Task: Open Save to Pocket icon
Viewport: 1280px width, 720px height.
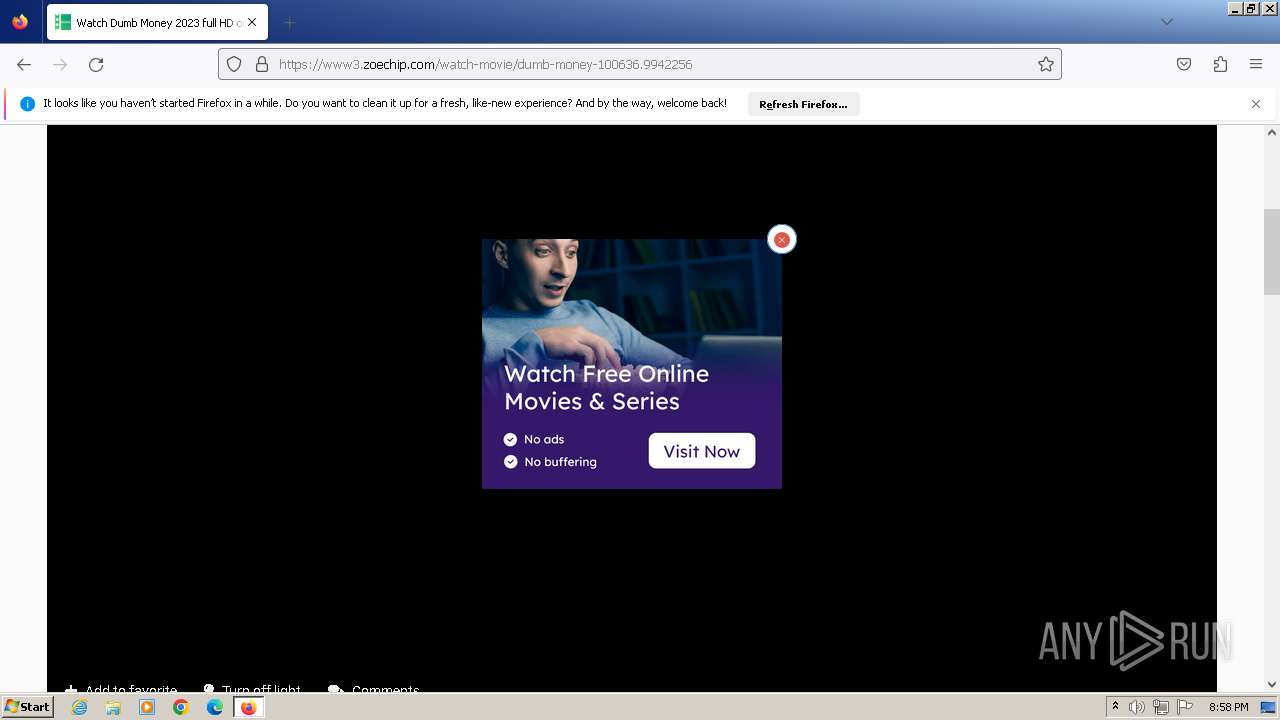Action: [x=1184, y=64]
